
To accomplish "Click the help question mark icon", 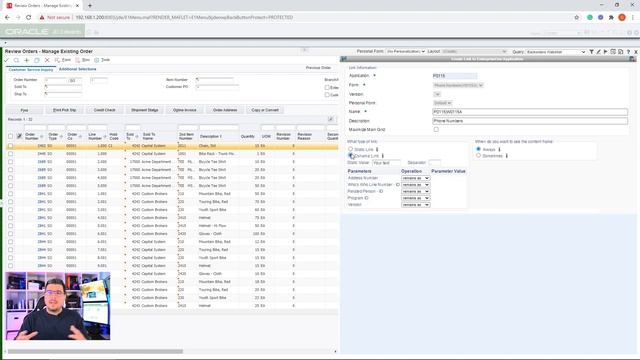I will coord(628,52).
